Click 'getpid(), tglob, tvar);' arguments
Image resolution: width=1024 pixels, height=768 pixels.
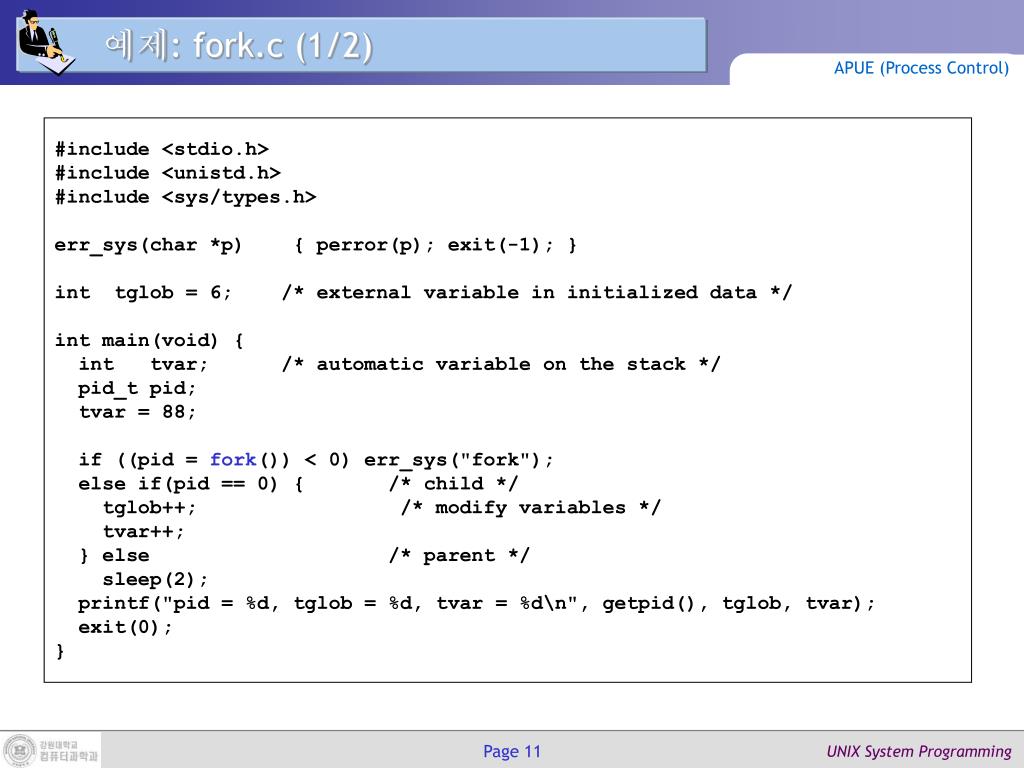click(739, 603)
